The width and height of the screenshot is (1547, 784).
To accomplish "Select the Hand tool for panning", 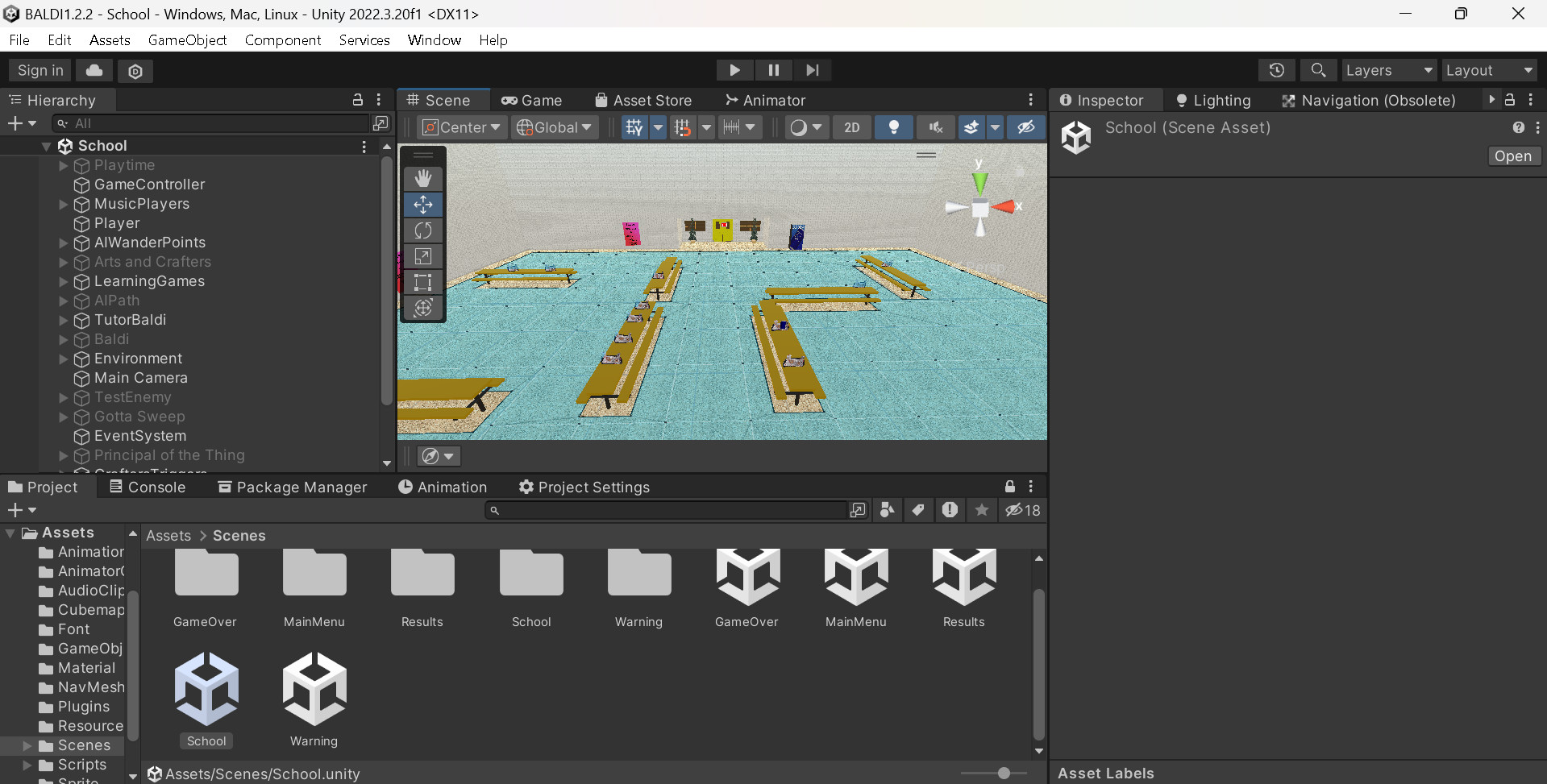I will pyautogui.click(x=422, y=177).
